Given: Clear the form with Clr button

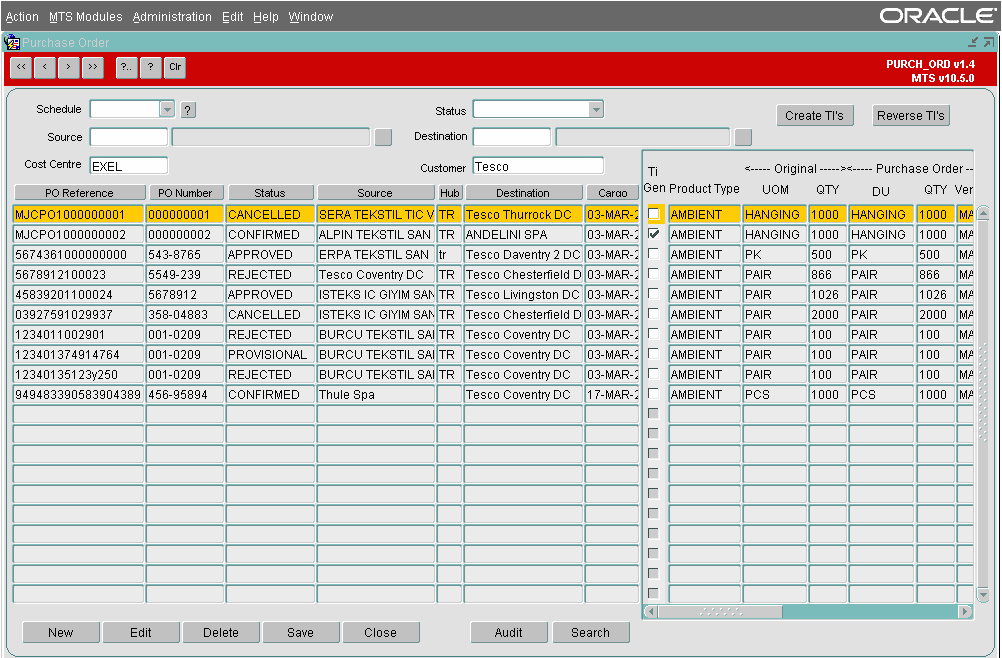Looking at the screenshot, I should tap(175, 67).
